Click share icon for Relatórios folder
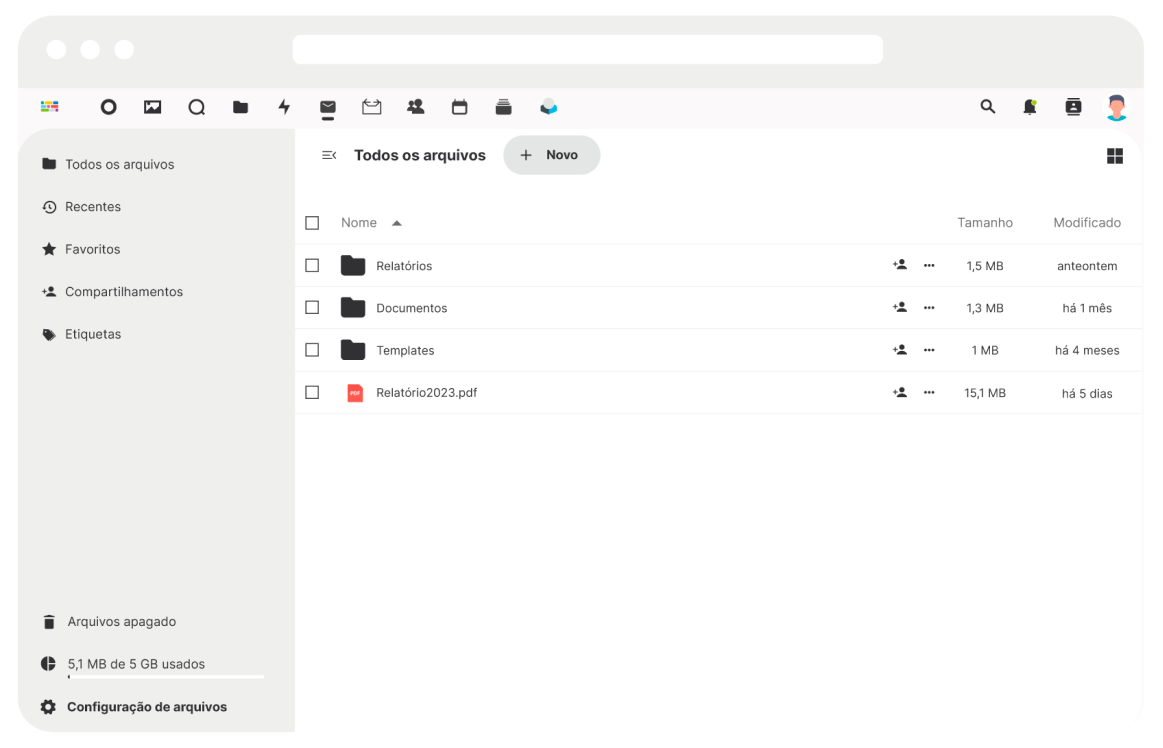 tap(900, 265)
